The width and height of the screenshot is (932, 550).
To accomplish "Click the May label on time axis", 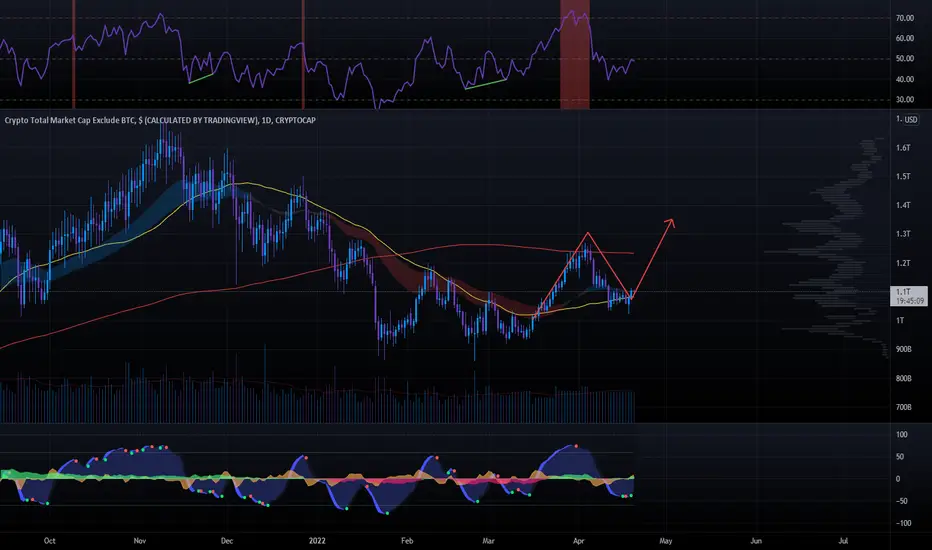I will pyautogui.click(x=666, y=540).
